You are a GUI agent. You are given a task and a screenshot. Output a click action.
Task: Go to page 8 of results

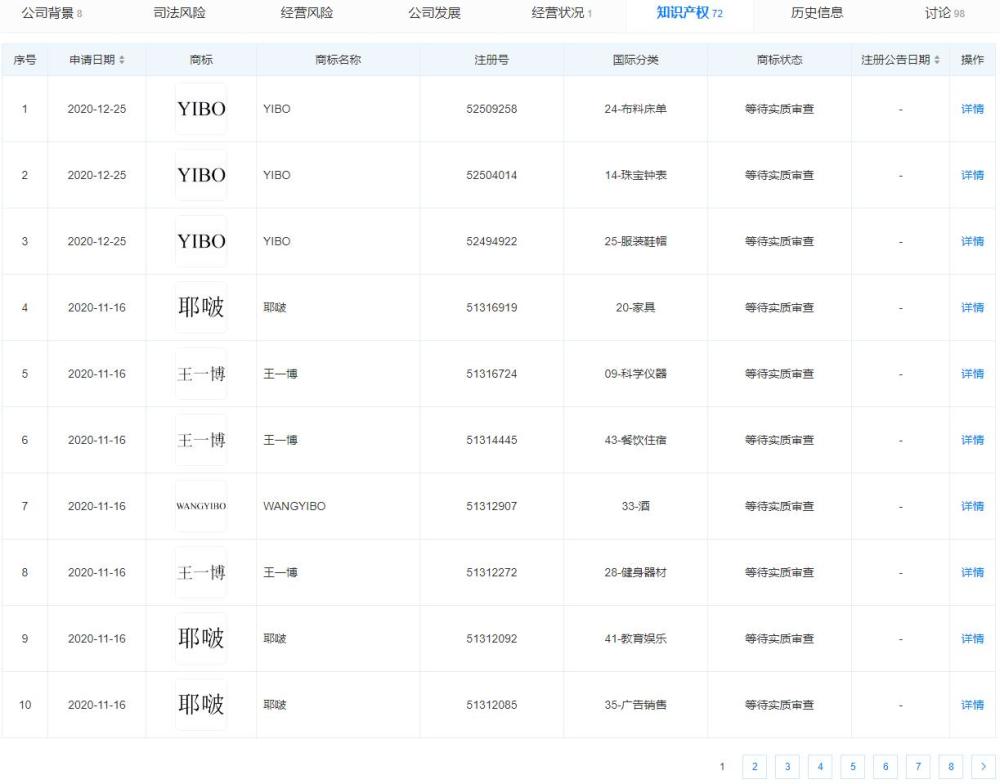[951, 767]
